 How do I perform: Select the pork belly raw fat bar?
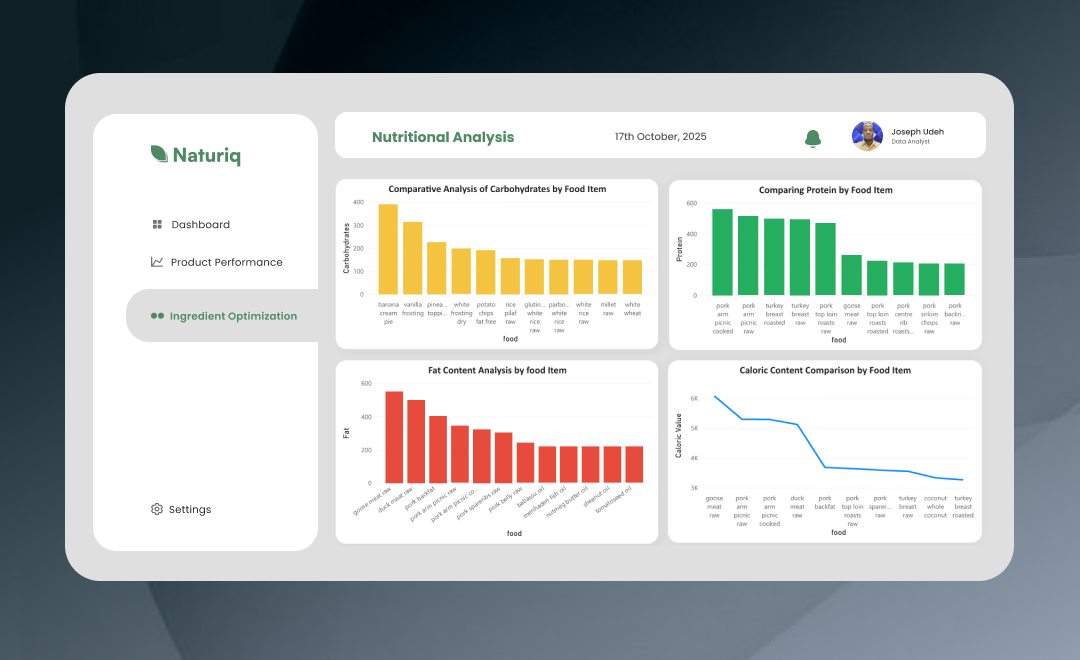pos(526,462)
